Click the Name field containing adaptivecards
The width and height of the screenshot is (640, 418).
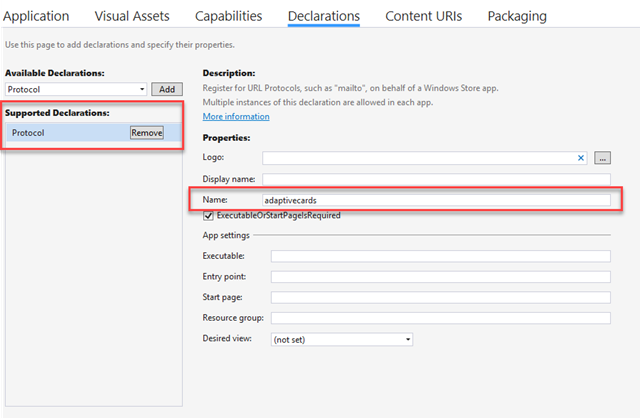tap(435, 200)
